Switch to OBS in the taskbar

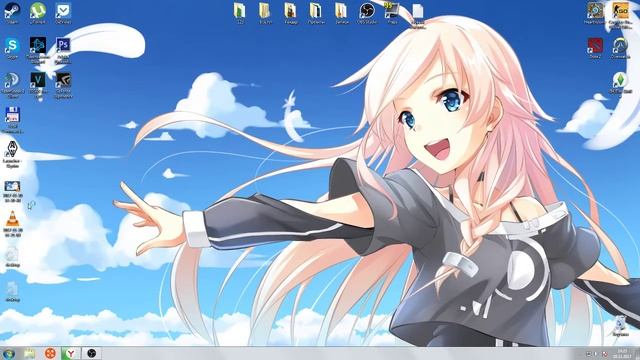(91, 353)
